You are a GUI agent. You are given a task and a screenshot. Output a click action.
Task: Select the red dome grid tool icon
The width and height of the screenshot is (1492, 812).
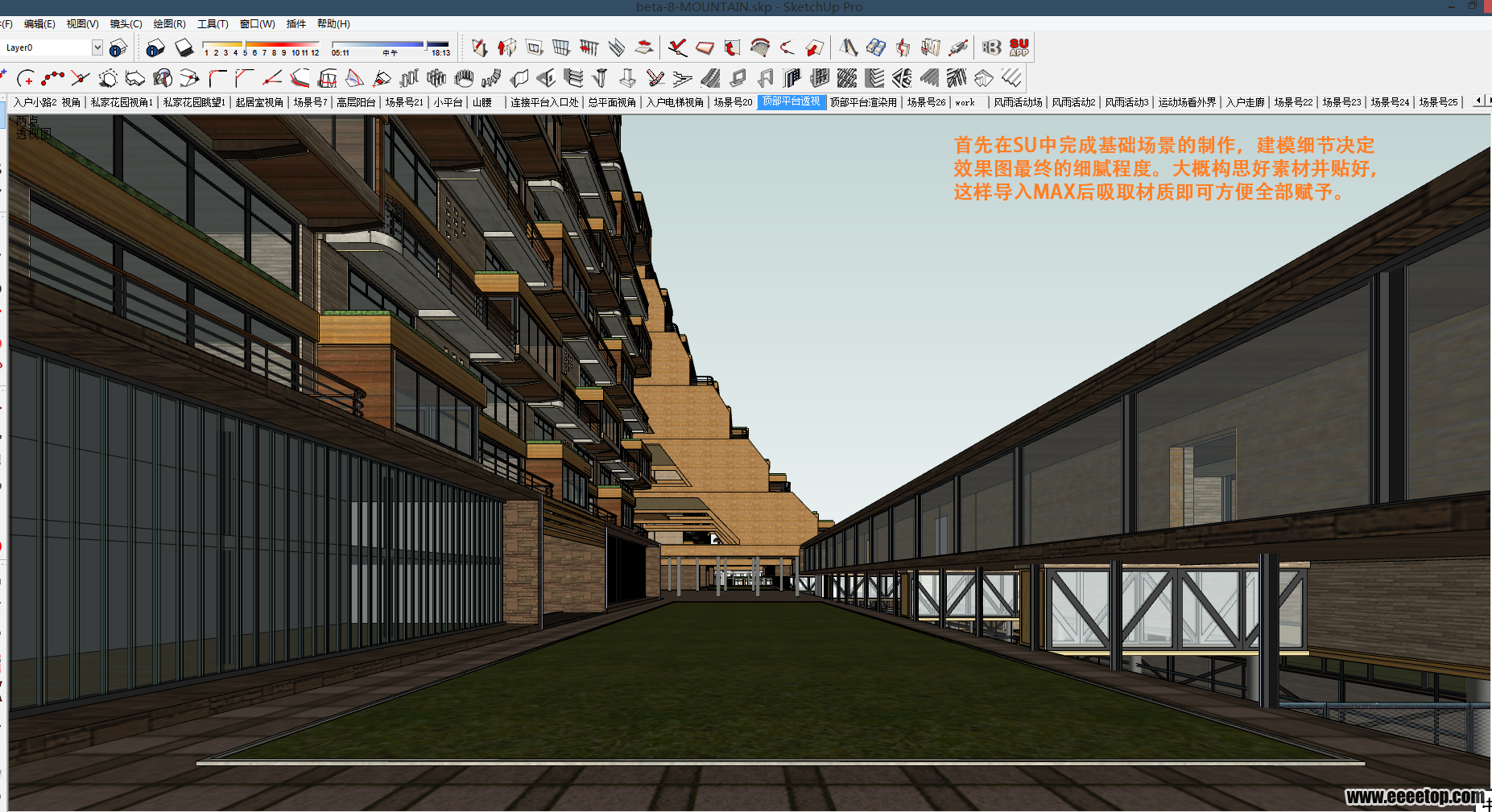point(759,47)
